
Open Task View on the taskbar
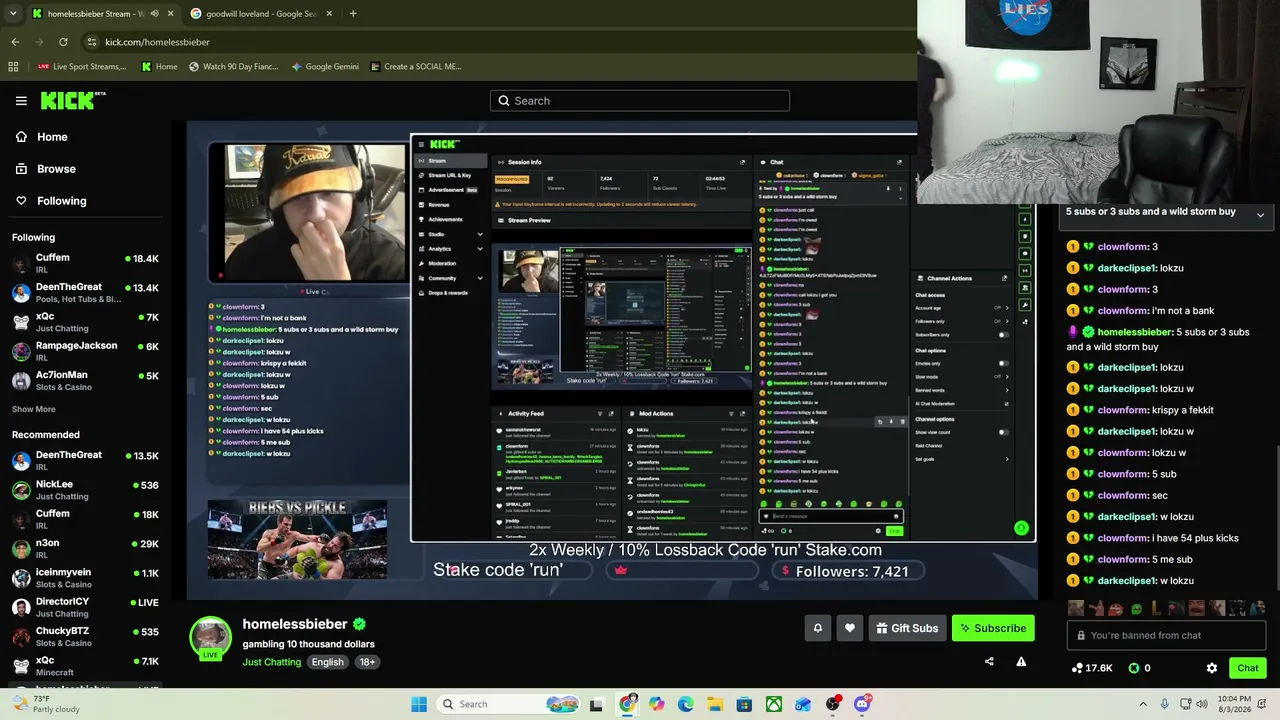[x=597, y=704]
